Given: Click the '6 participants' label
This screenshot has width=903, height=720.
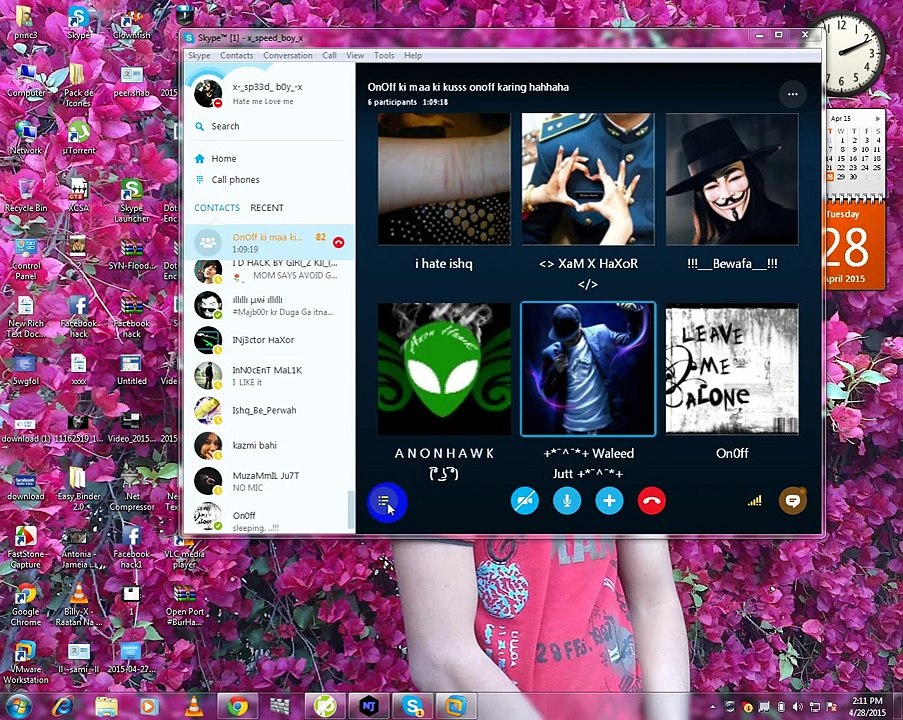Looking at the screenshot, I should (392, 102).
